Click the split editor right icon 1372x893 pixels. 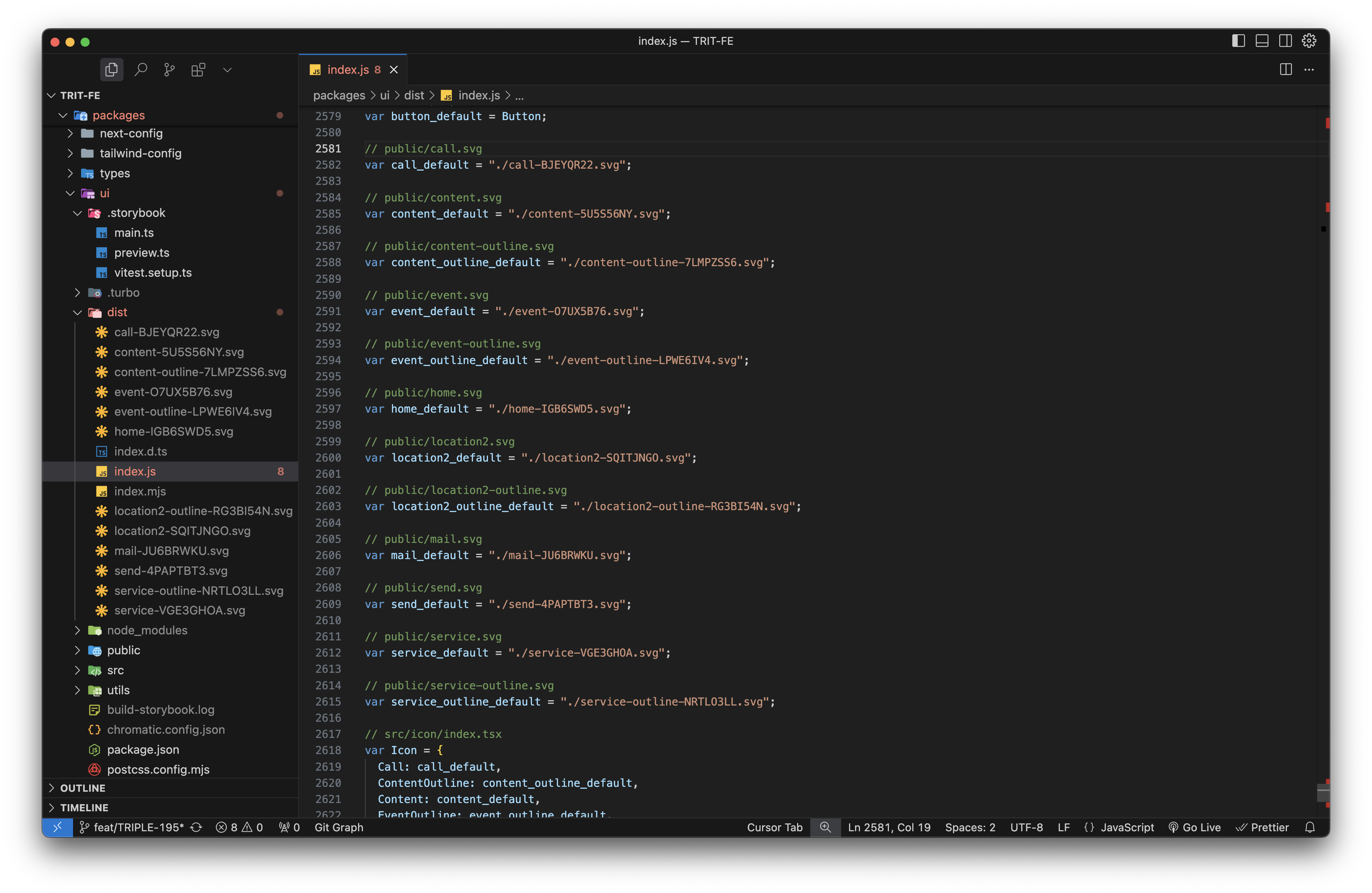pyautogui.click(x=1285, y=69)
